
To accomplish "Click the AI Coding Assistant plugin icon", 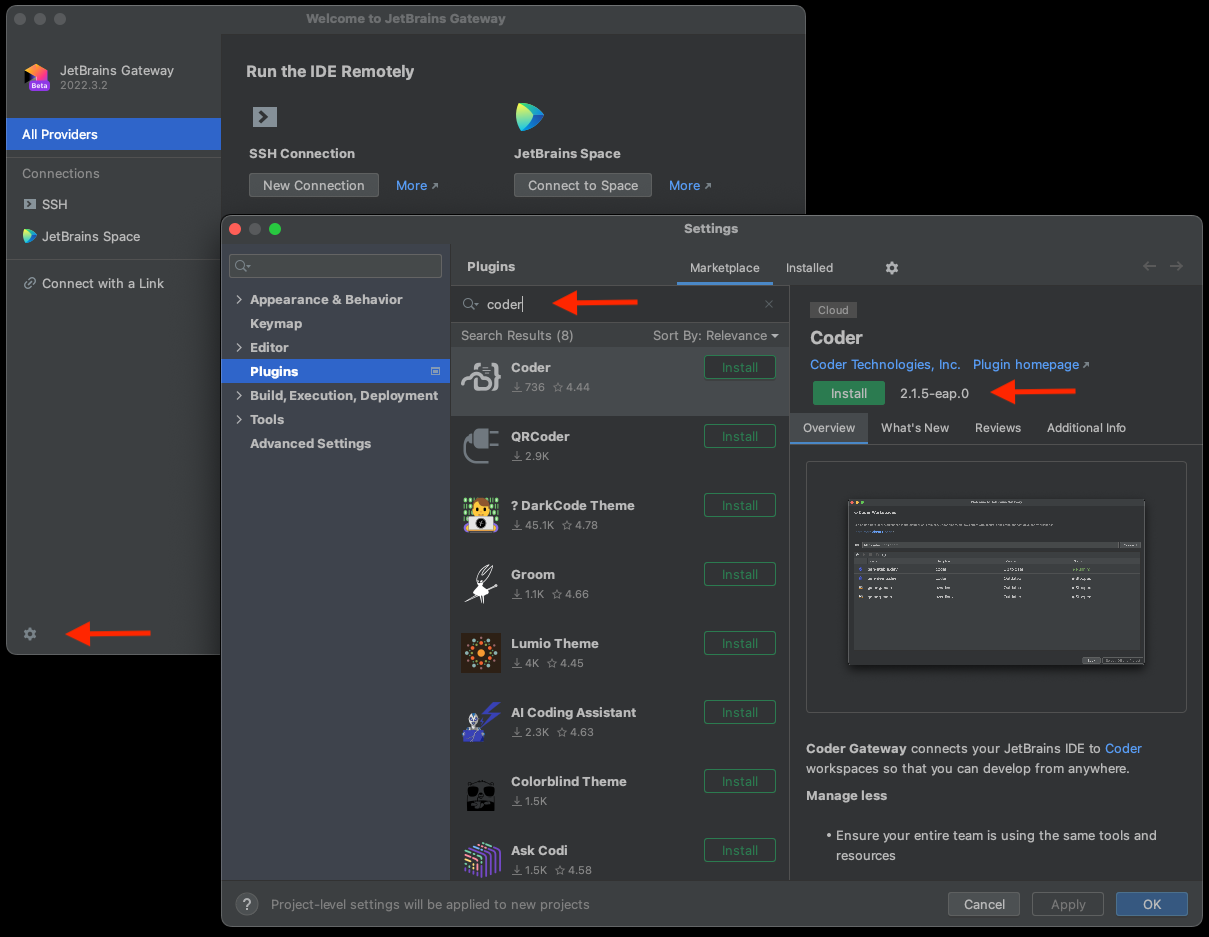I will click(481, 722).
